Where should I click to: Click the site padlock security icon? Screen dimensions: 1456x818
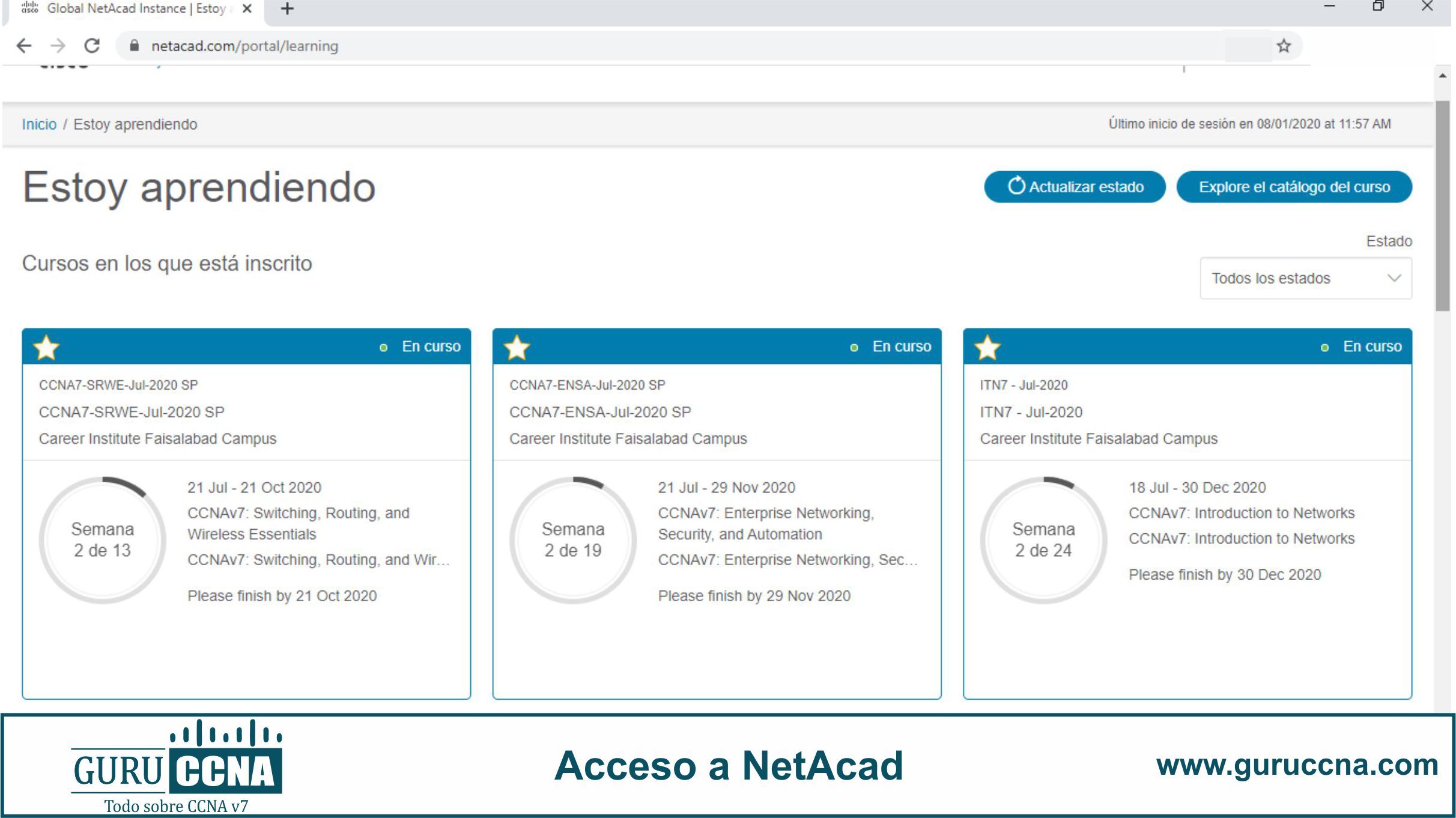[x=135, y=46]
